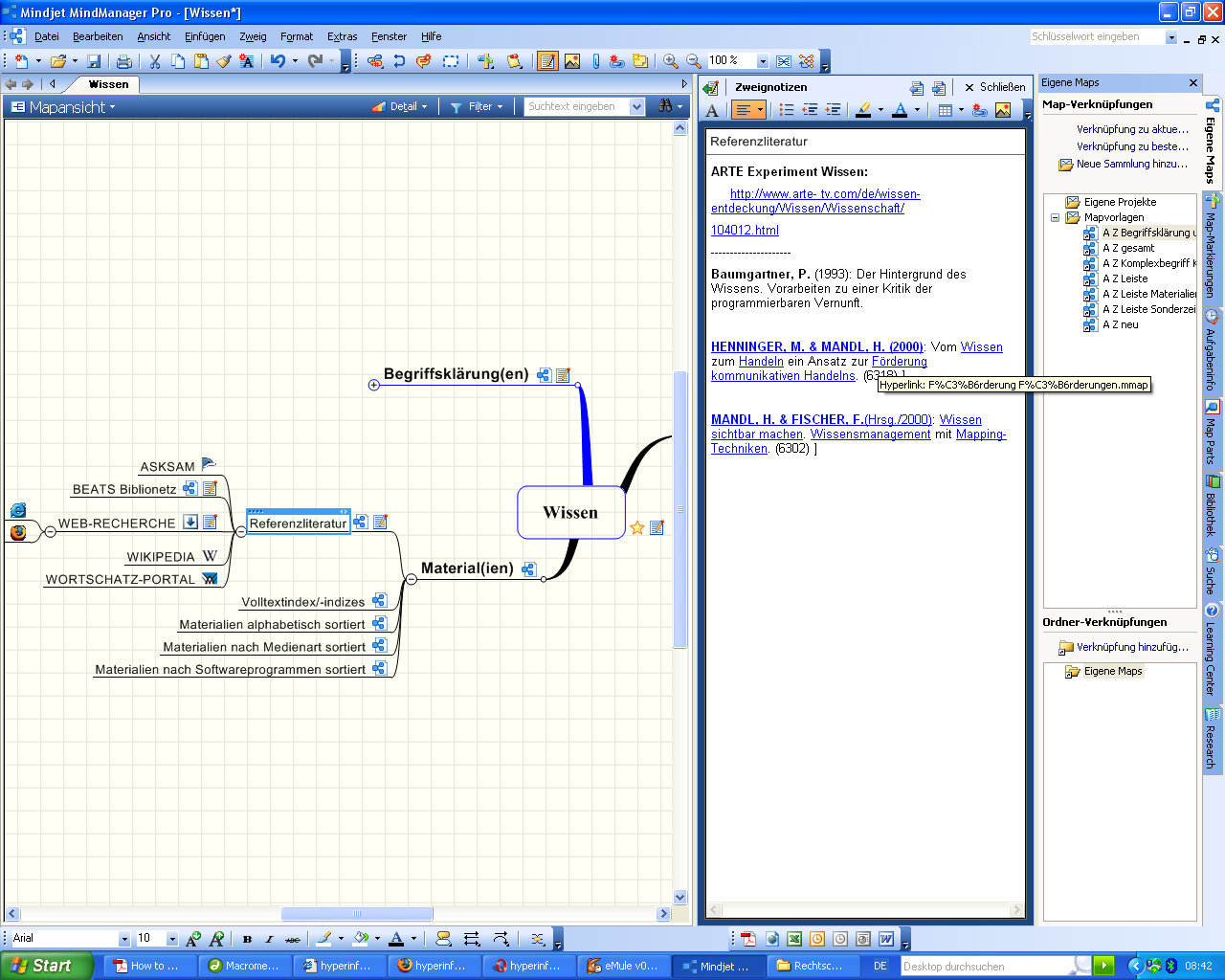Click the Zoom In magnifier icon
Viewport: 1225px width, 980px height.
click(671, 61)
